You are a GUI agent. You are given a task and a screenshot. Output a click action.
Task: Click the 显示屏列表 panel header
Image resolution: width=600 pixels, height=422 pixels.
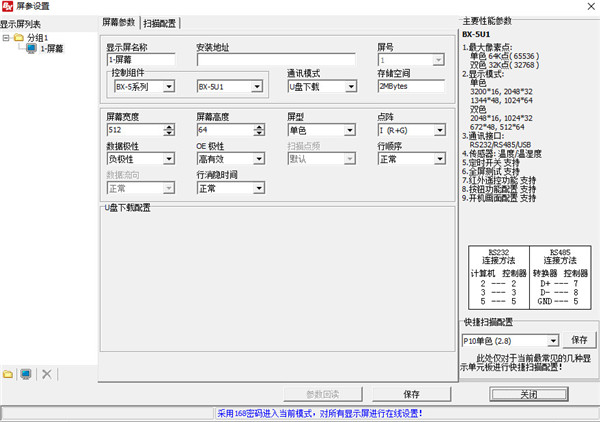[20, 24]
